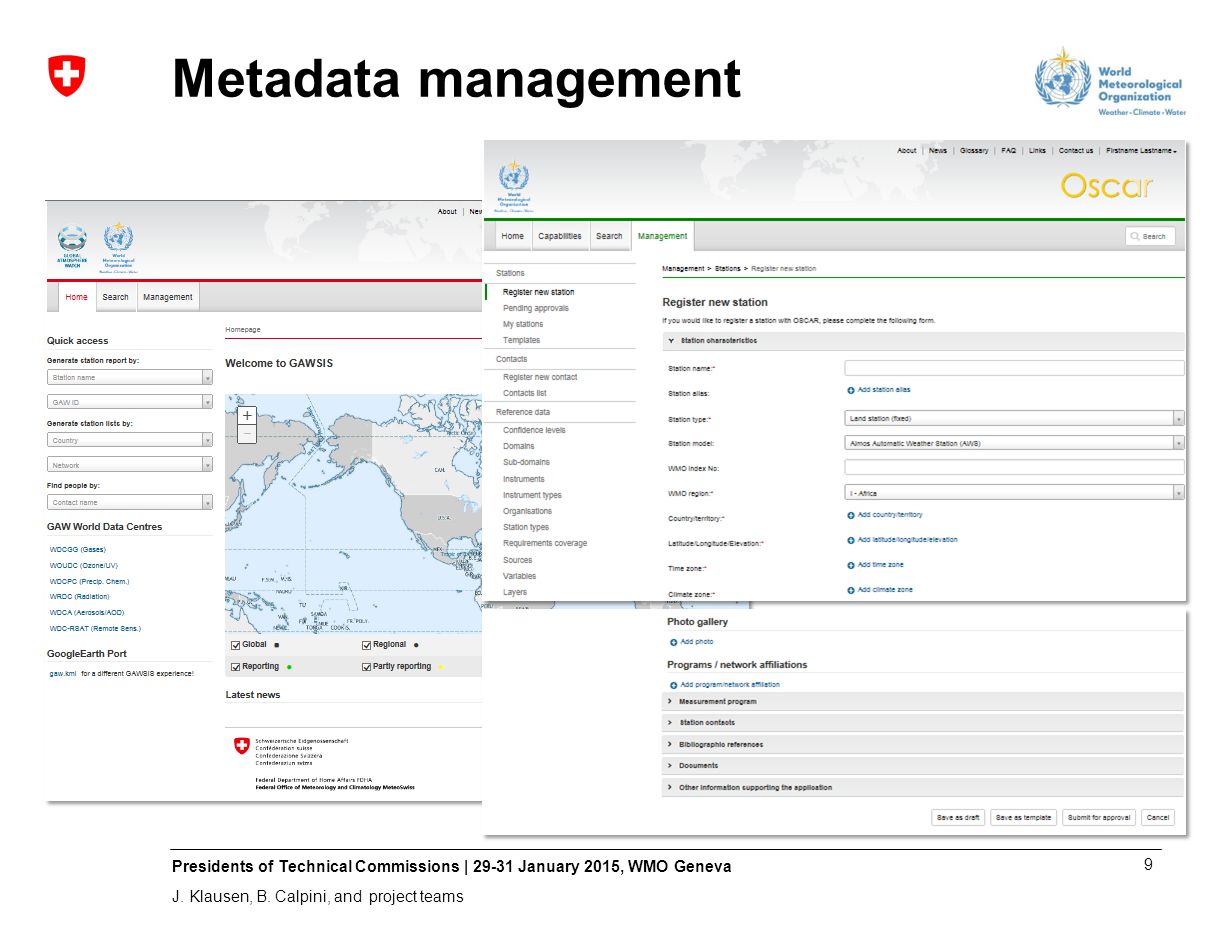This screenshot has width=1209, height=945.
Task: Open the FAQ link in the top bar
Action: pyautogui.click(x=1009, y=151)
